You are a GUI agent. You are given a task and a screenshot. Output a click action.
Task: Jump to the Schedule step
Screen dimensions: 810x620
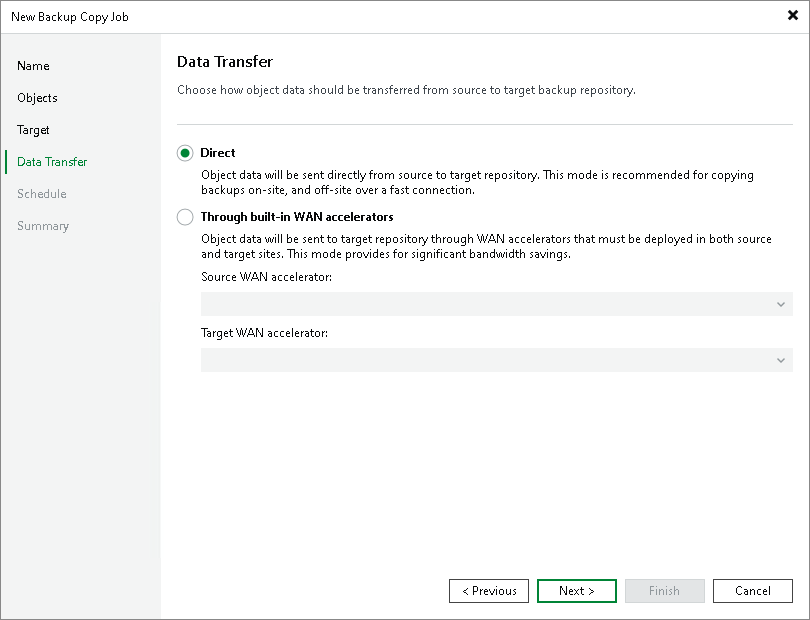(42, 194)
